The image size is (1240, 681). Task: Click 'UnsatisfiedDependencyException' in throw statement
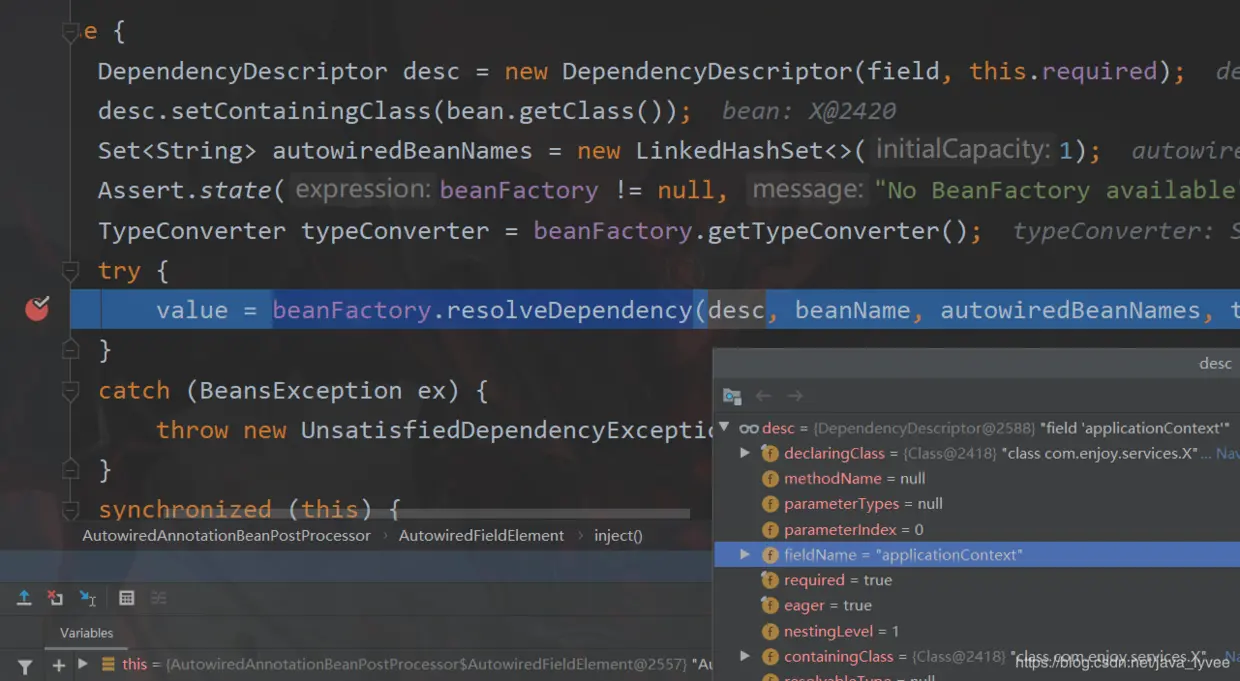(x=506, y=430)
